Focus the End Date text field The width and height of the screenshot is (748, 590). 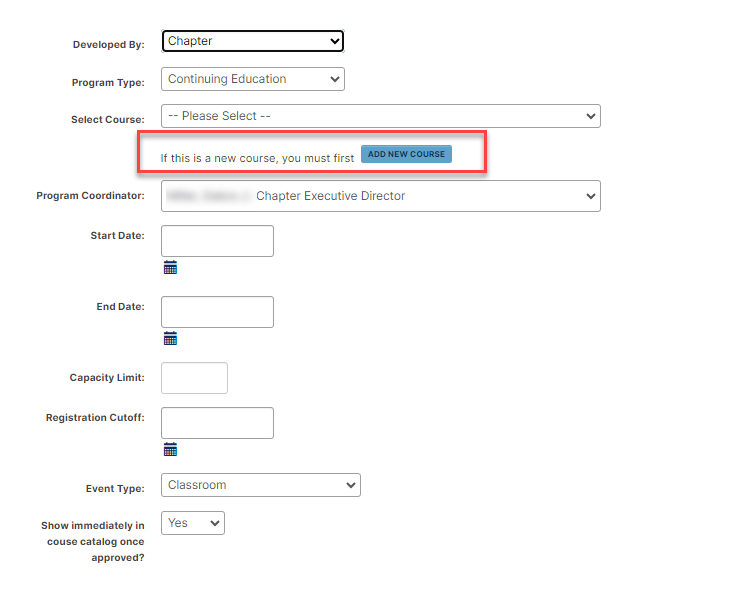coord(217,312)
